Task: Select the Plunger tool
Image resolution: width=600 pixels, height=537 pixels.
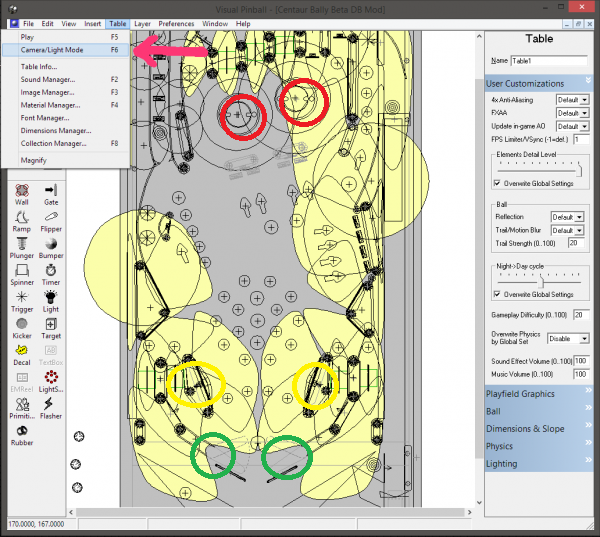Action: tap(22, 248)
